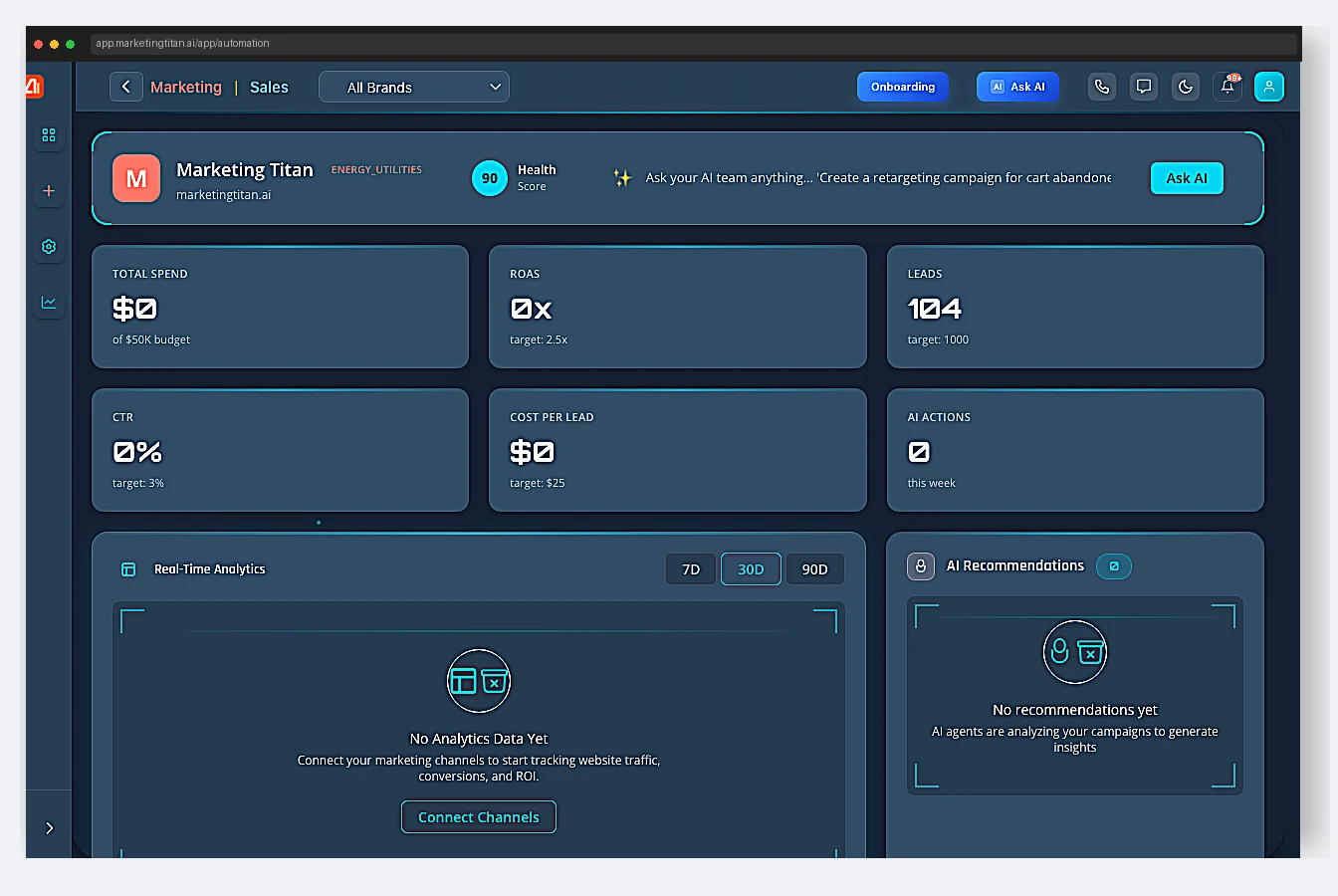Click 'this week' under AI Actions

tap(931, 483)
